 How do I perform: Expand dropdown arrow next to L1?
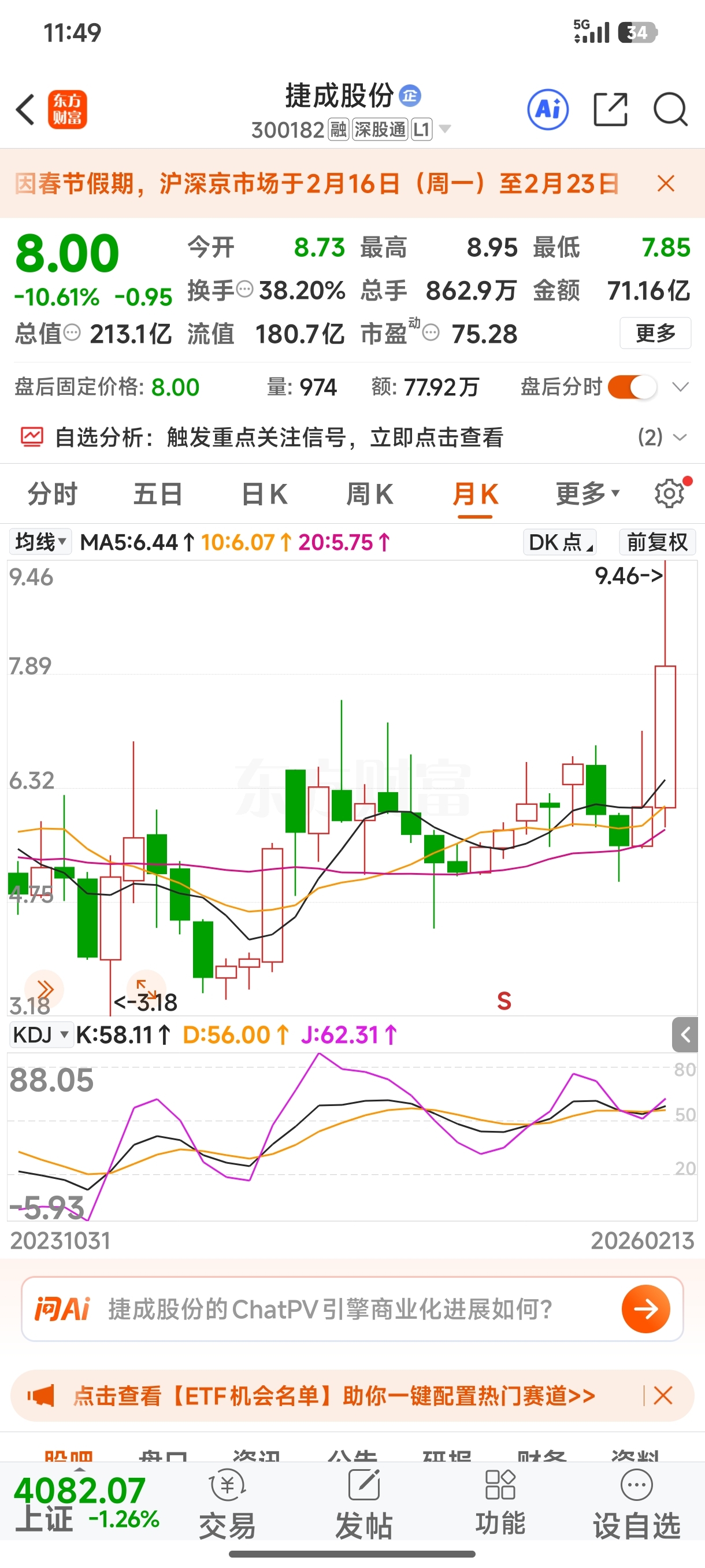point(446,129)
